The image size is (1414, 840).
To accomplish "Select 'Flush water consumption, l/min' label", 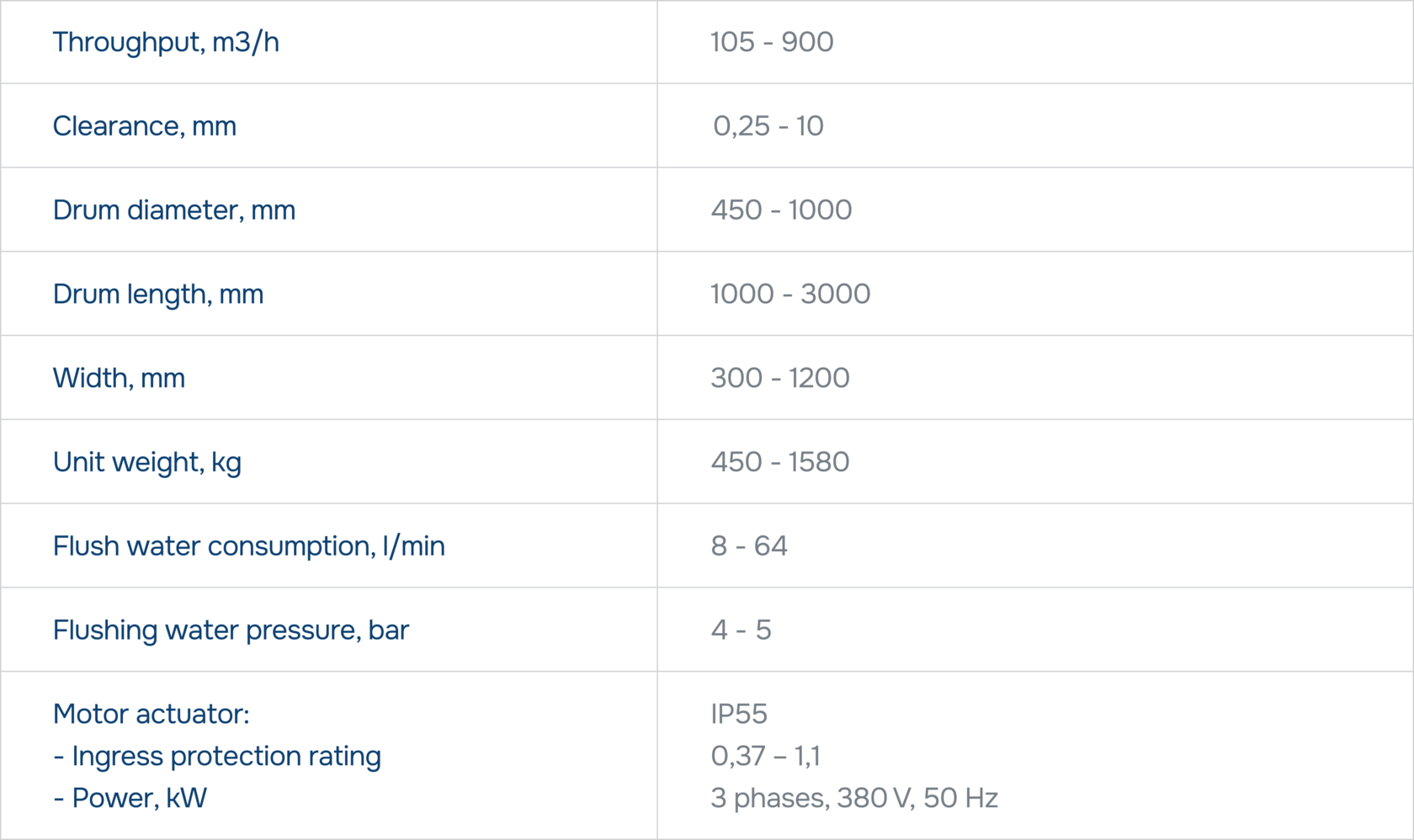I will click(249, 546).
